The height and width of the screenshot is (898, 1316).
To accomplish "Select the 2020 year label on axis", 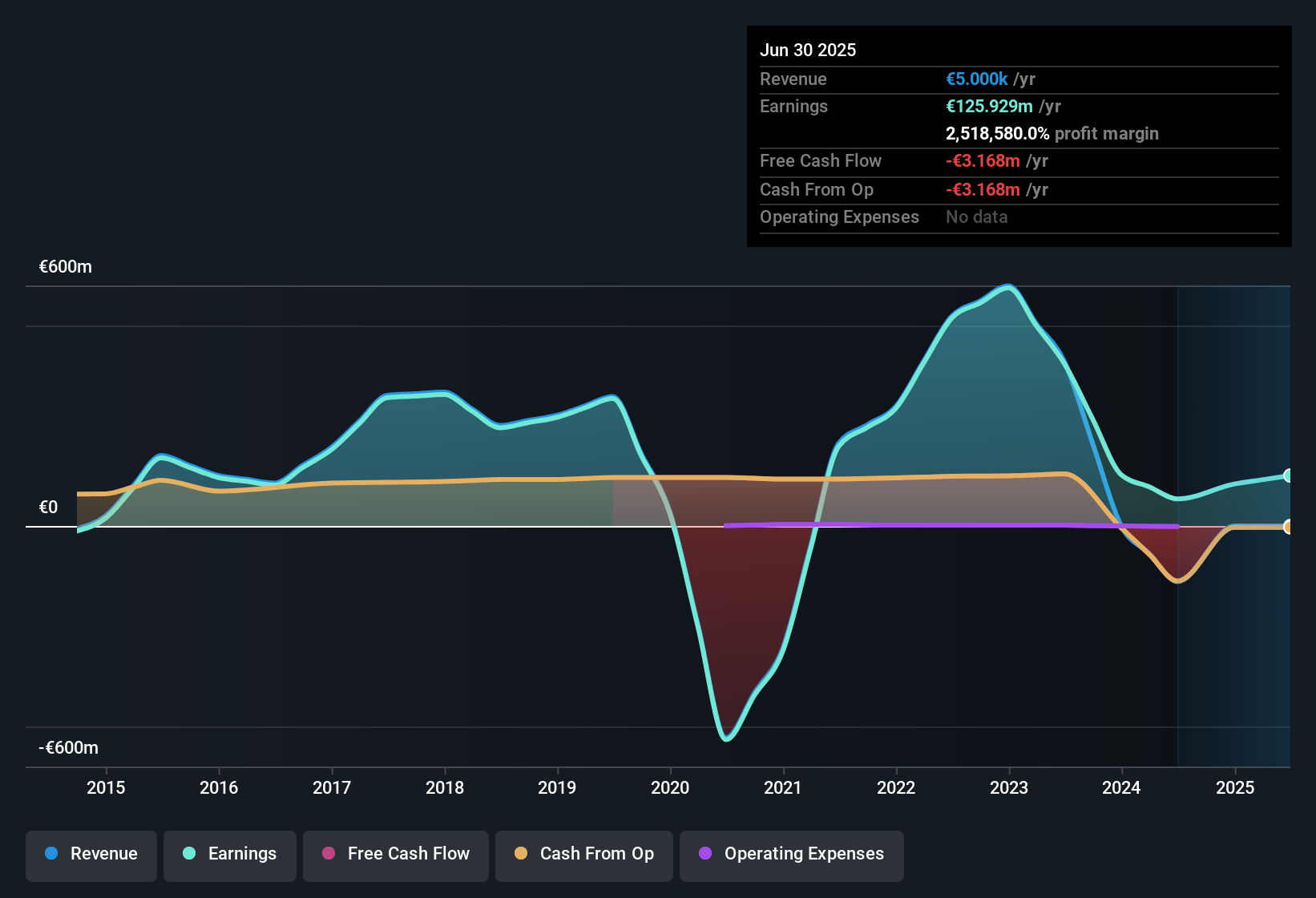I will 670,787.
